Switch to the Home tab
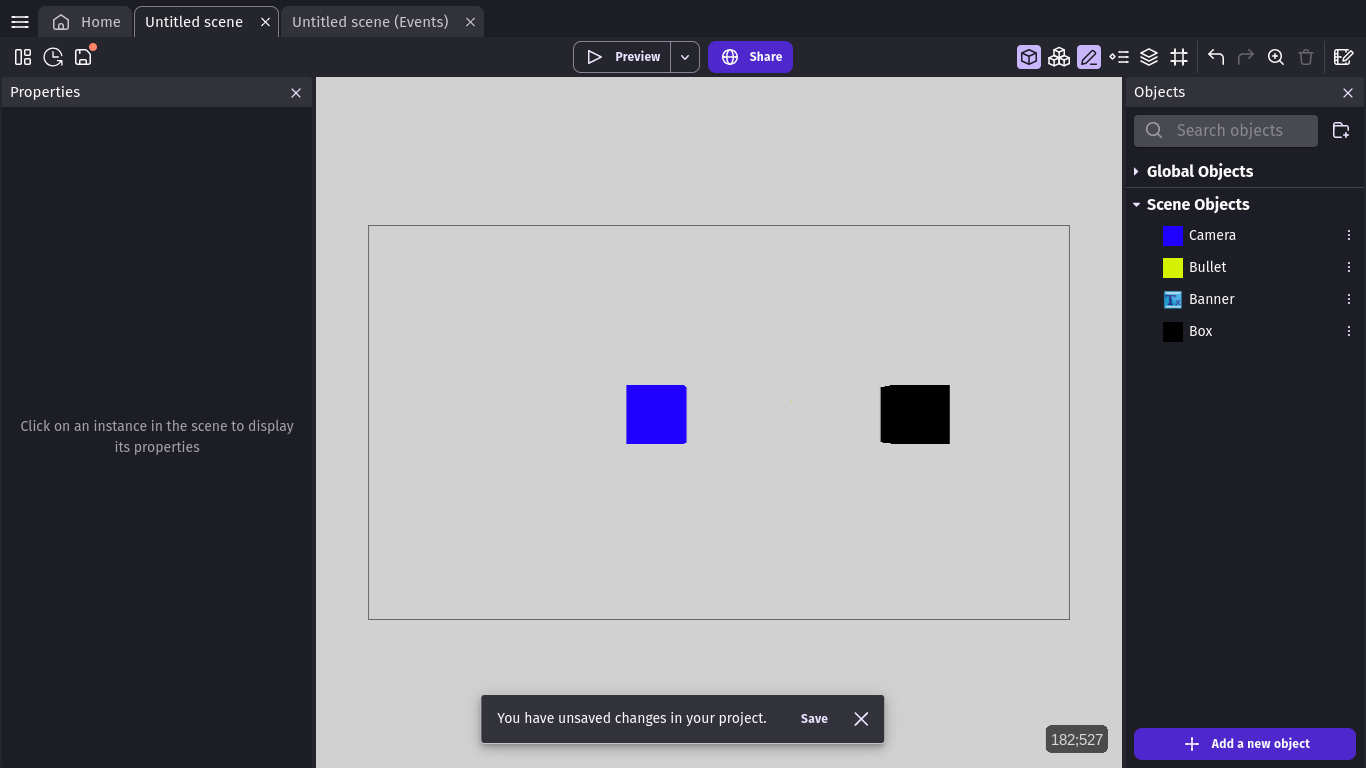 86,22
